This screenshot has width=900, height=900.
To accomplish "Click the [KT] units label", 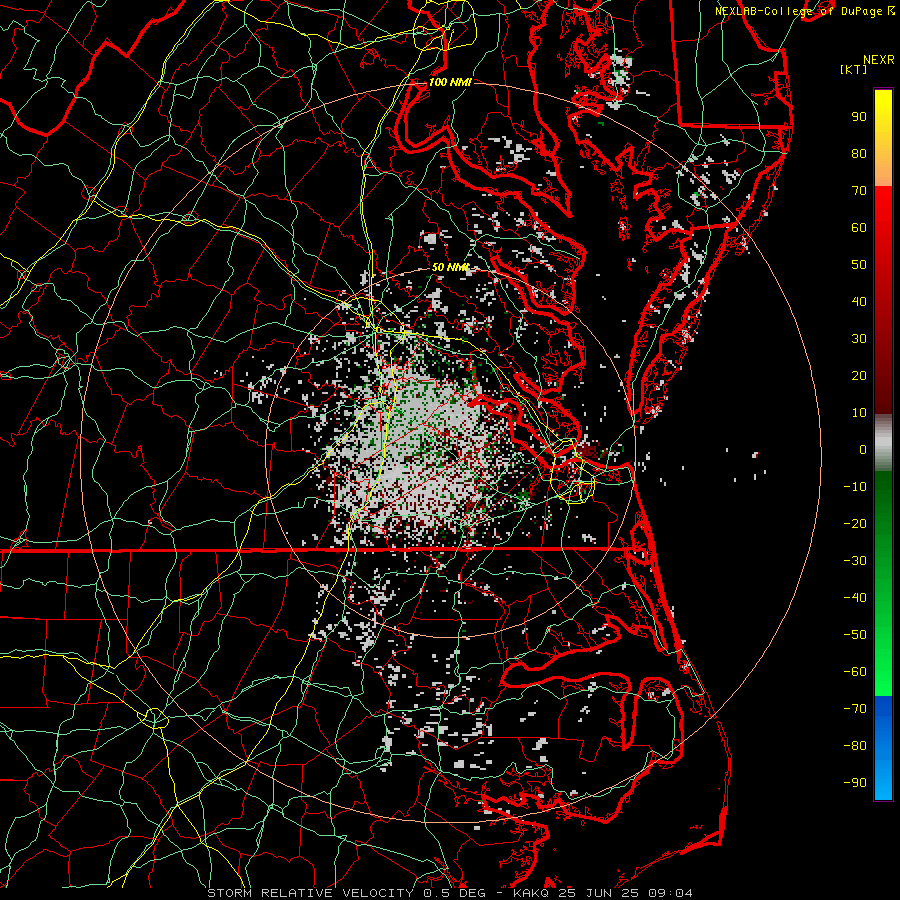I will (x=854, y=69).
